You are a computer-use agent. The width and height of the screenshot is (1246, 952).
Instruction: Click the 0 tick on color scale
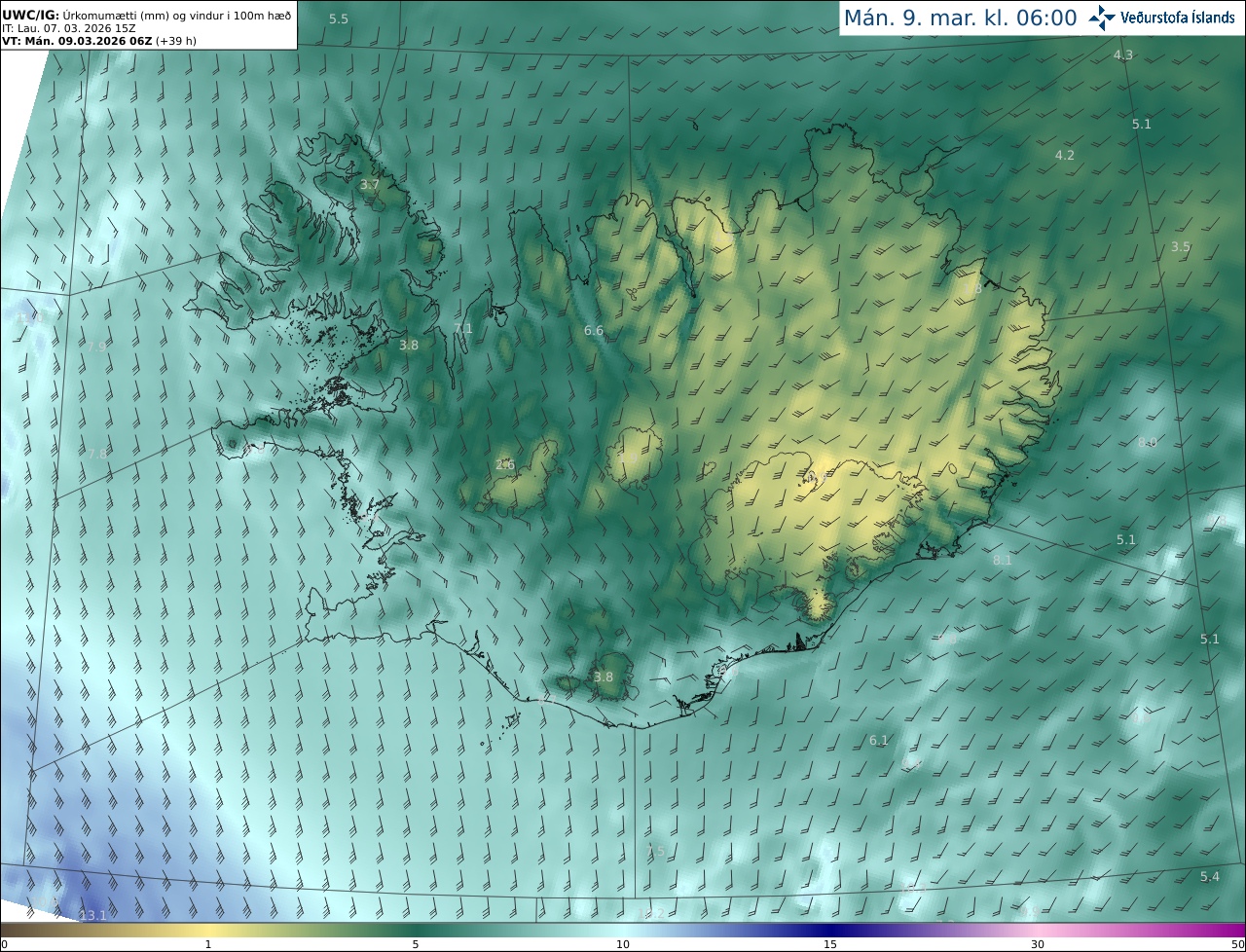pos(3,944)
